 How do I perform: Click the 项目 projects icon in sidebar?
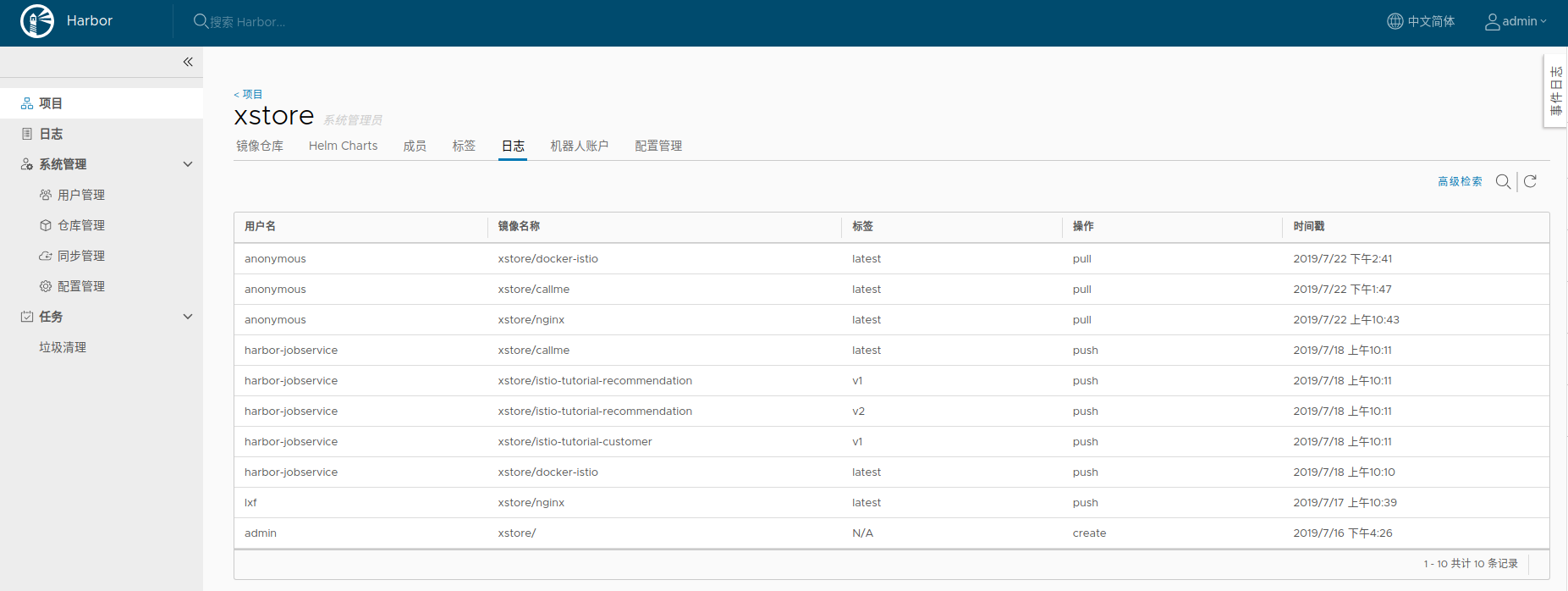[27, 103]
